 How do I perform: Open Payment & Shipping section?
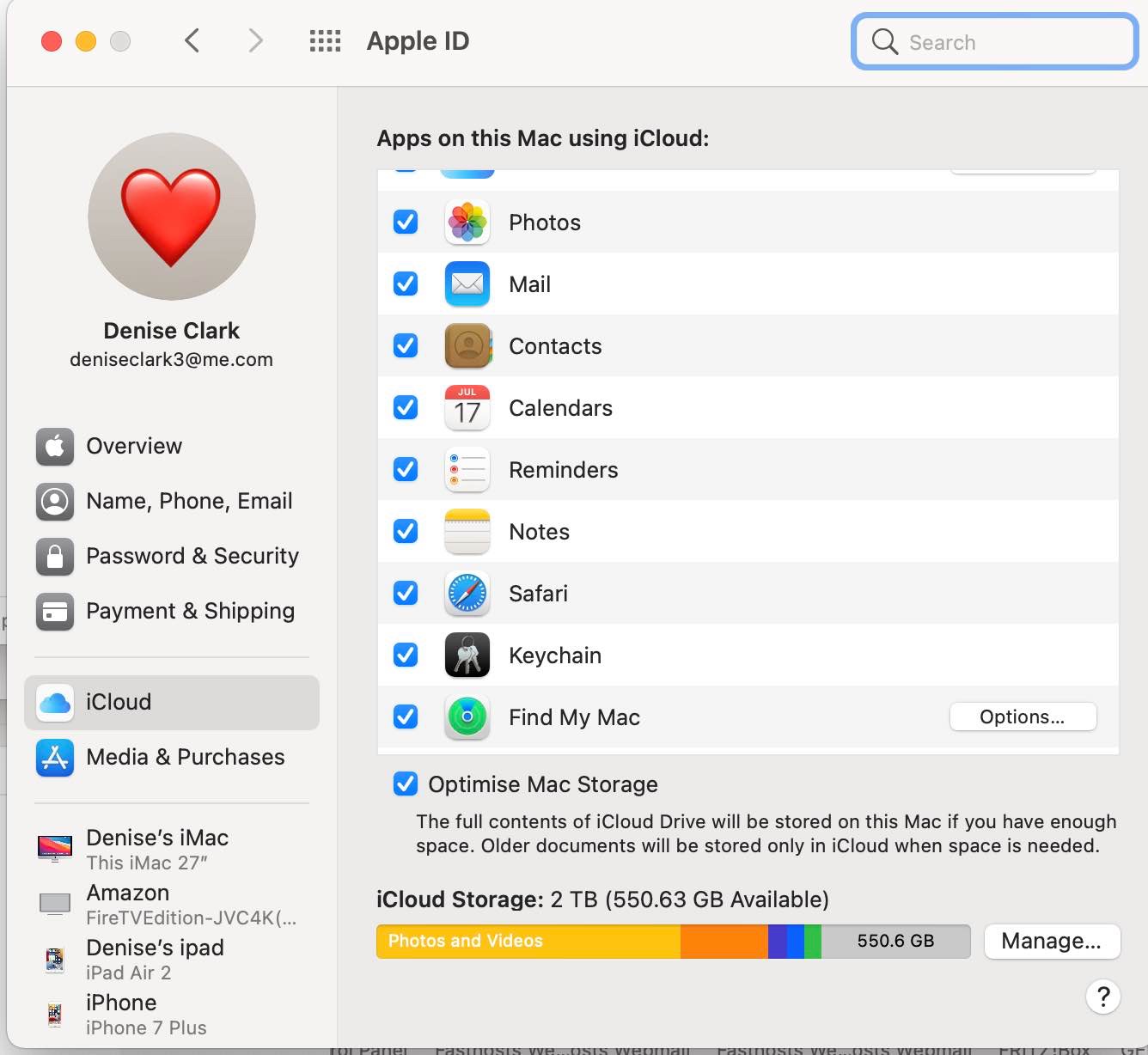pyautogui.click(x=172, y=612)
